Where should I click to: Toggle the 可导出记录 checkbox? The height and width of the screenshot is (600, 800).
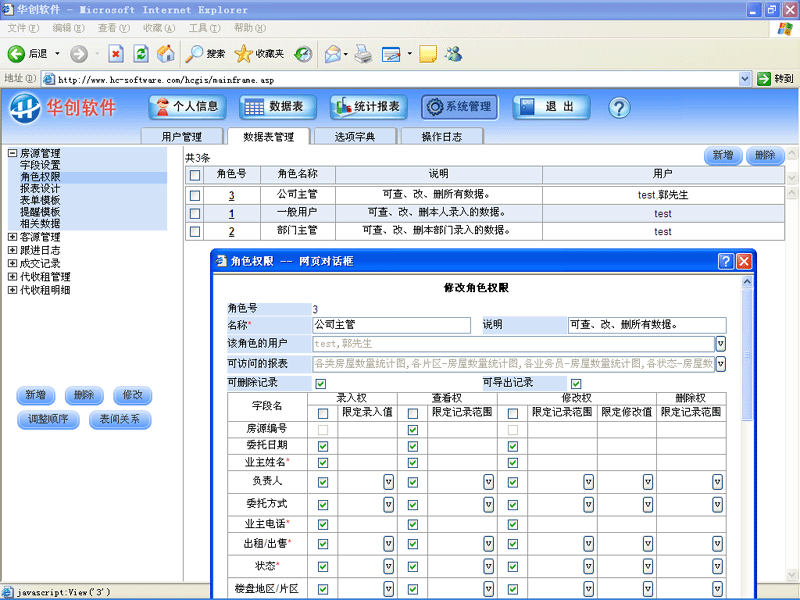(x=576, y=383)
